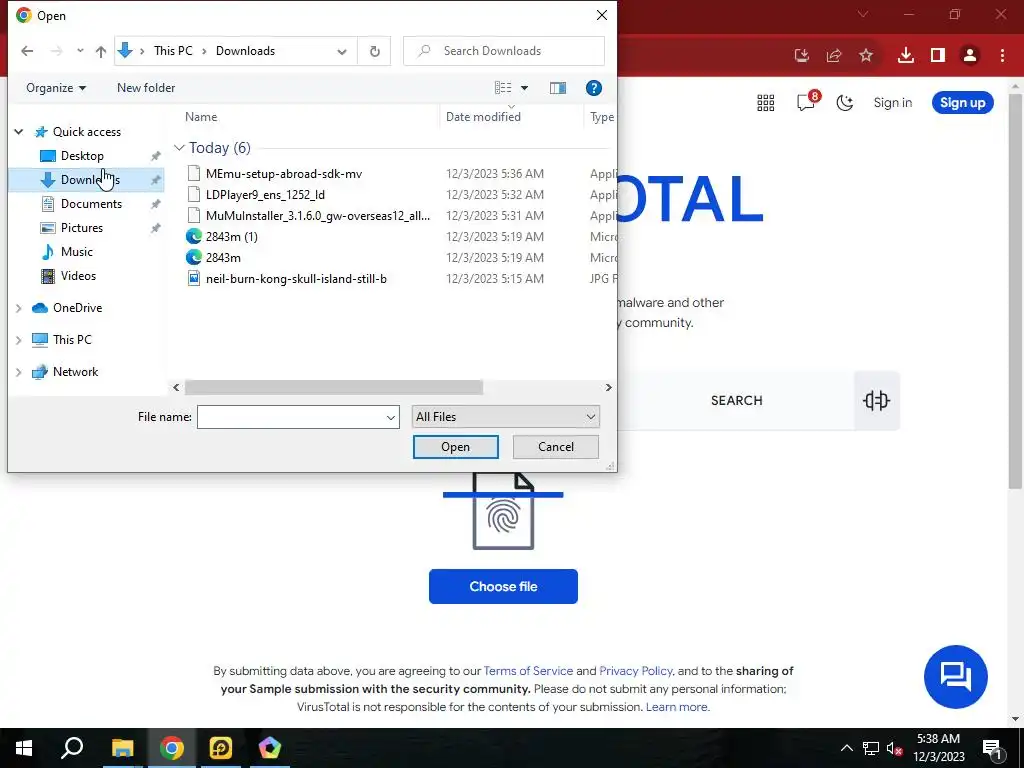The image size is (1024, 768).
Task: Collapse the Quick access tree
Action: pos(19,132)
